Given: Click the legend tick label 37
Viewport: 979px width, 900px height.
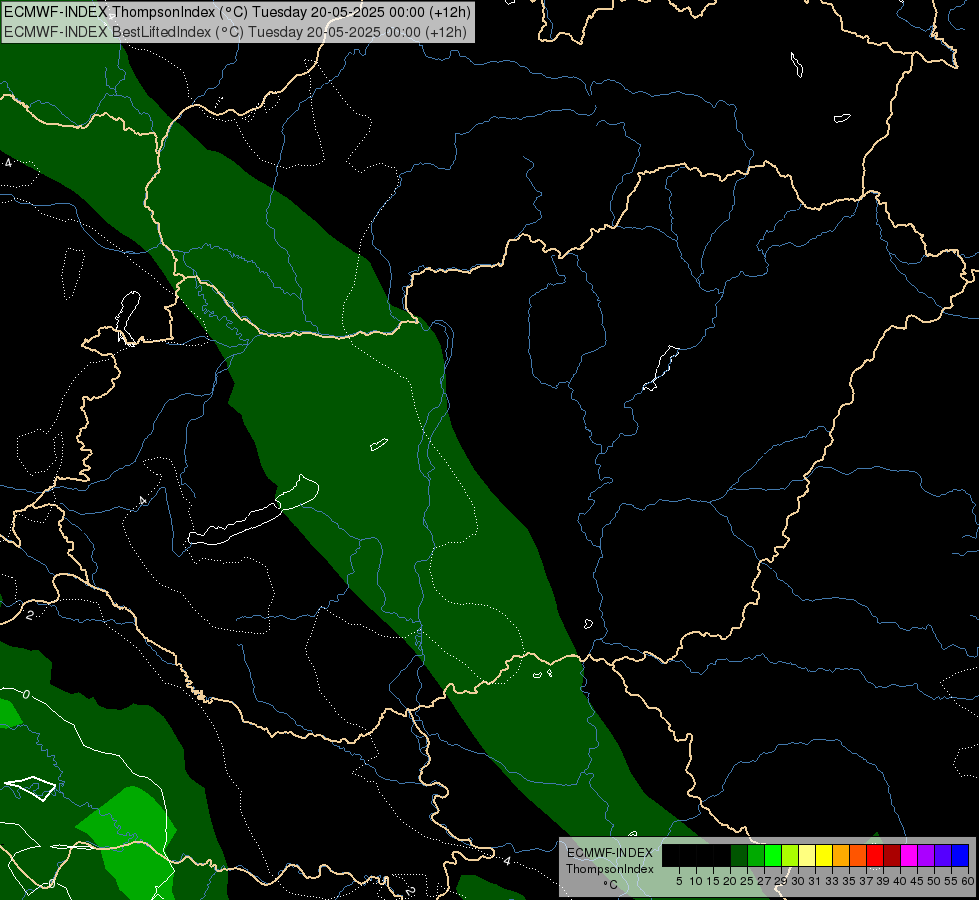Looking at the screenshot, I should [x=866, y=881].
